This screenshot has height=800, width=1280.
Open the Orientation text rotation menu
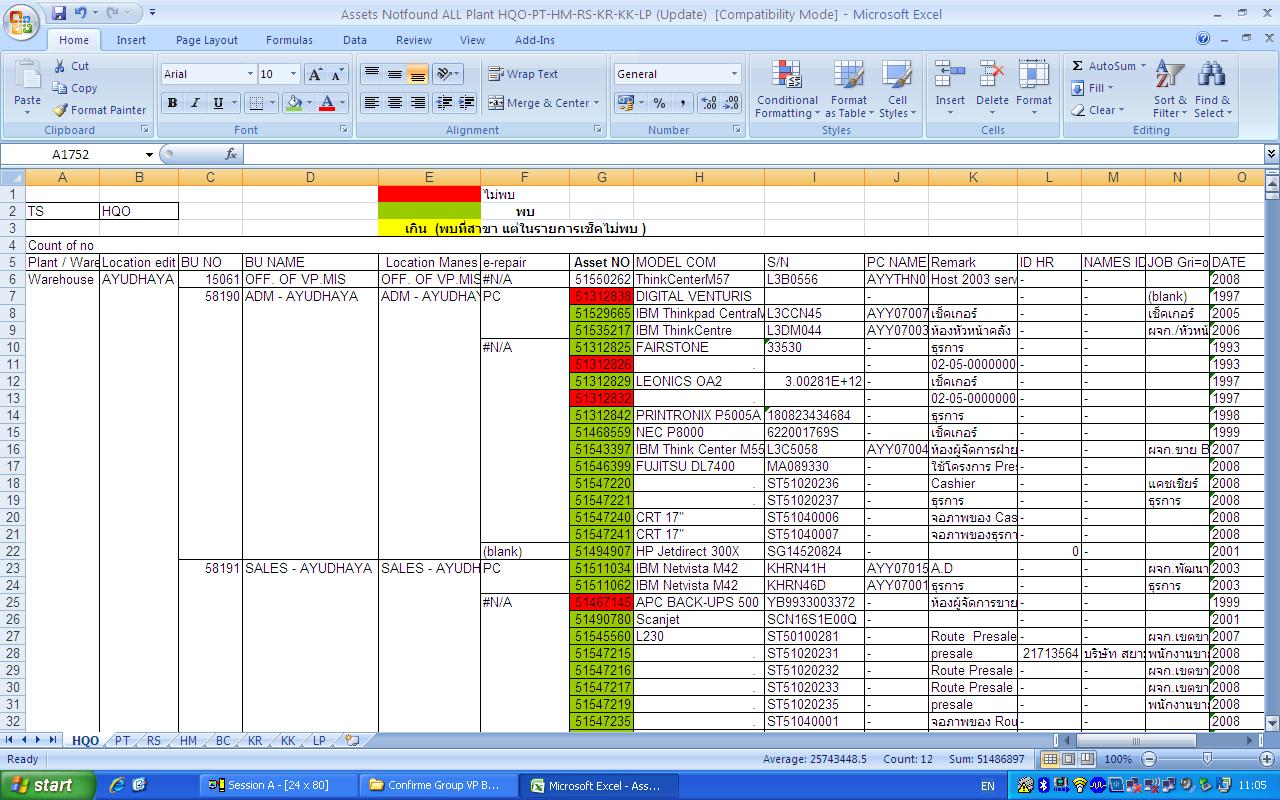point(448,74)
